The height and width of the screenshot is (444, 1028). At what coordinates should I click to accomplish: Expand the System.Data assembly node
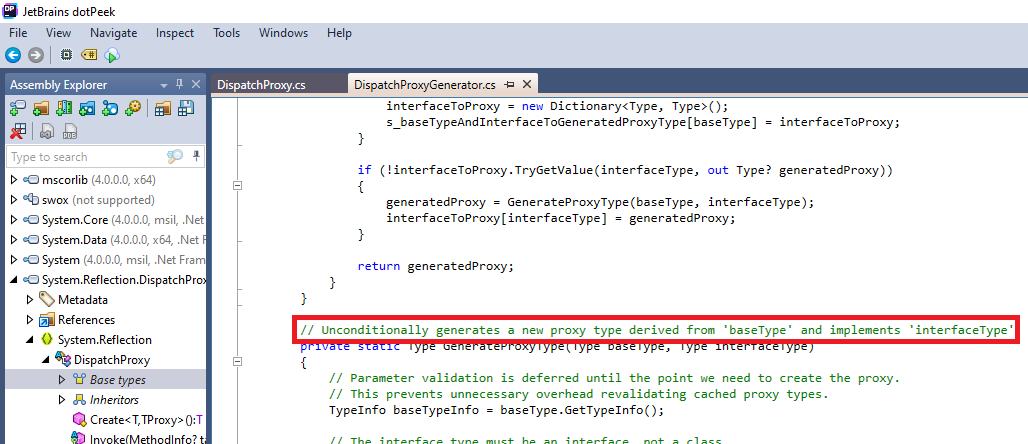coord(14,239)
